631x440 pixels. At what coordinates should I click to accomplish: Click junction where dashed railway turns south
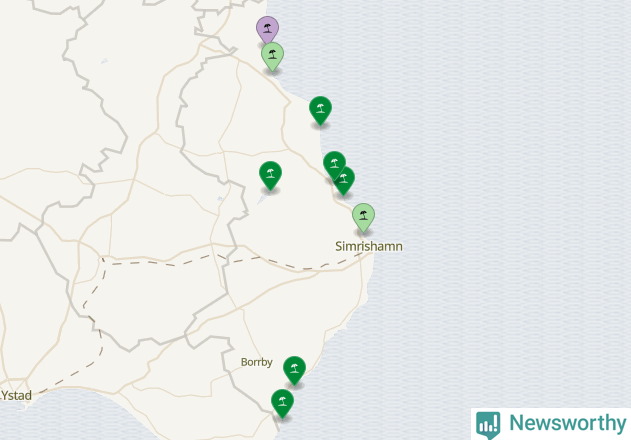coord(103,261)
